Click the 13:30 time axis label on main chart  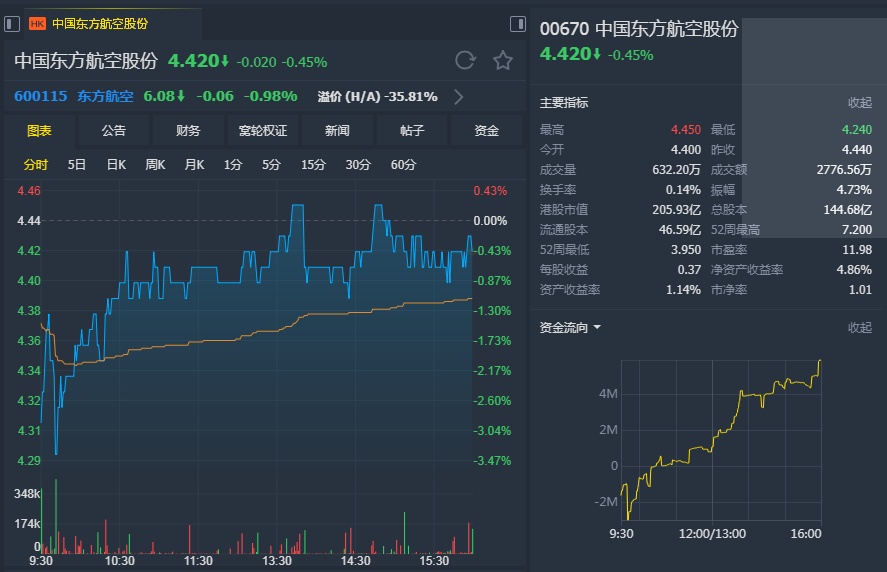tap(277, 561)
